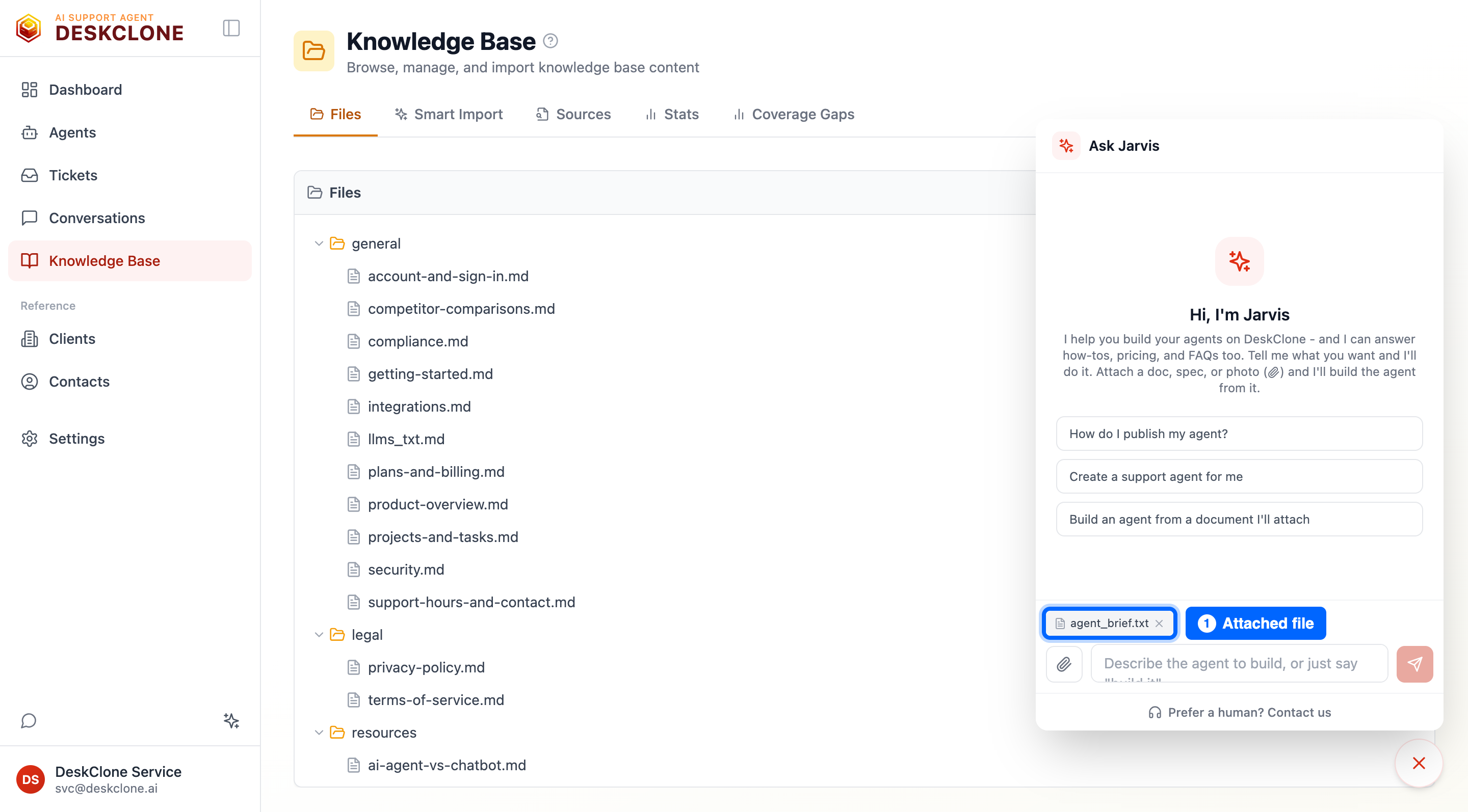
Task: Click the chat bubble icon at sidebar bottom
Action: click(x=29, y=720)
